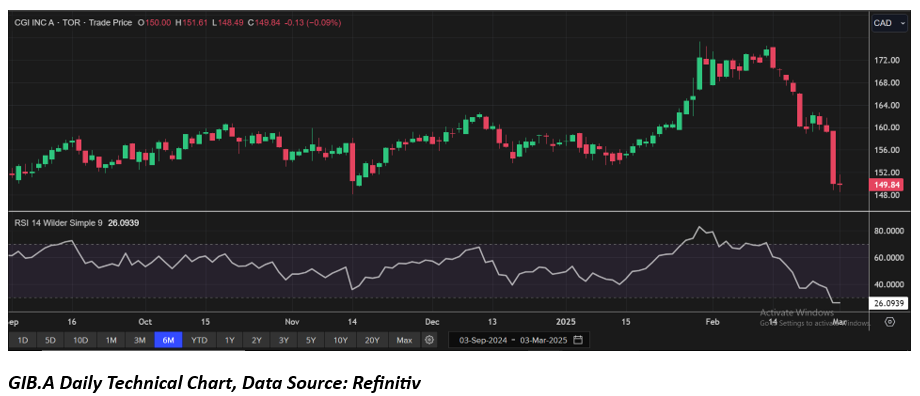This screenshot has width=920, height=396.
Task: Choose the 1M range button
Action: [x=111, y=340]
